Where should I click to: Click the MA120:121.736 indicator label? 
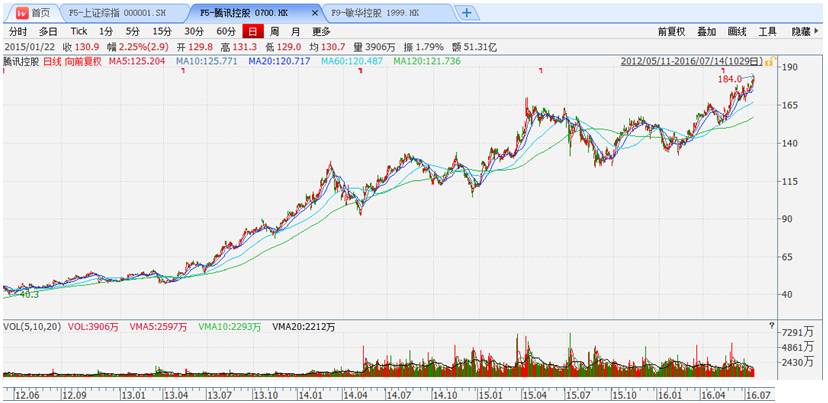[x=427, y=61]
